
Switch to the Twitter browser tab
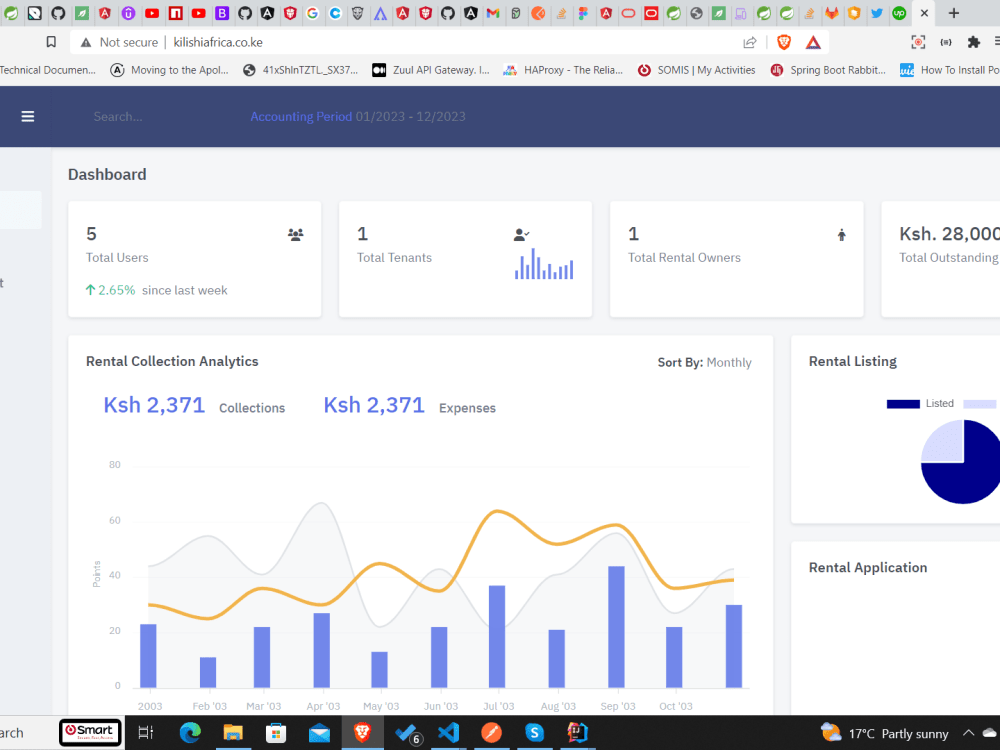(x=877, y=13)
